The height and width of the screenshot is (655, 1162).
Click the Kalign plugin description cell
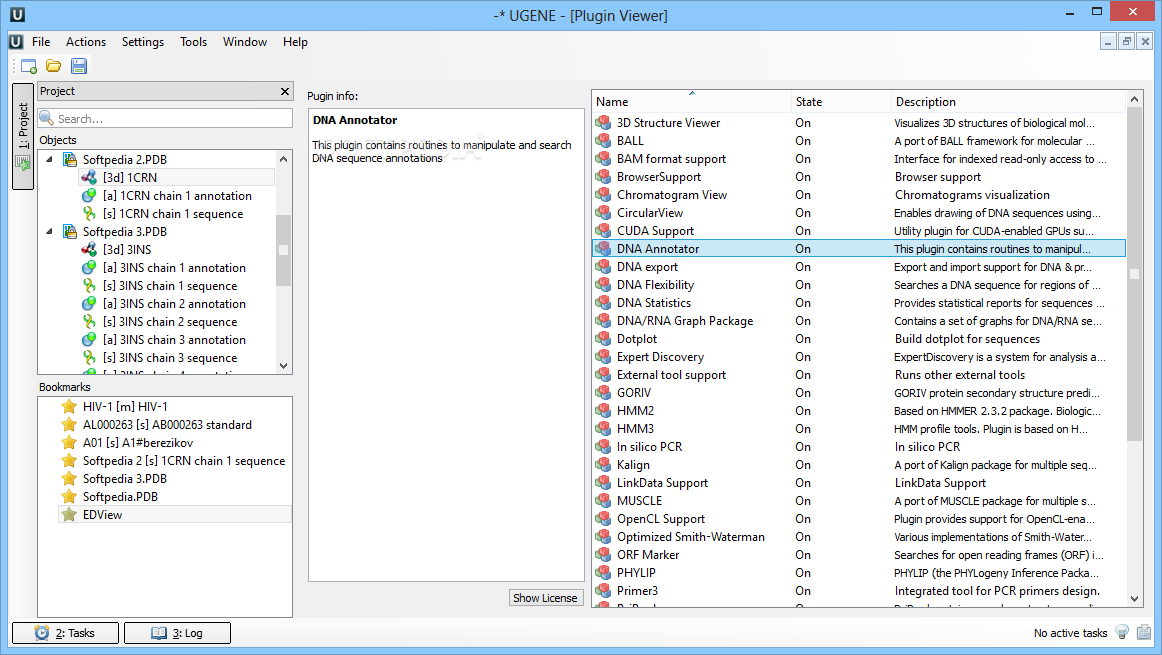point(995,465)
